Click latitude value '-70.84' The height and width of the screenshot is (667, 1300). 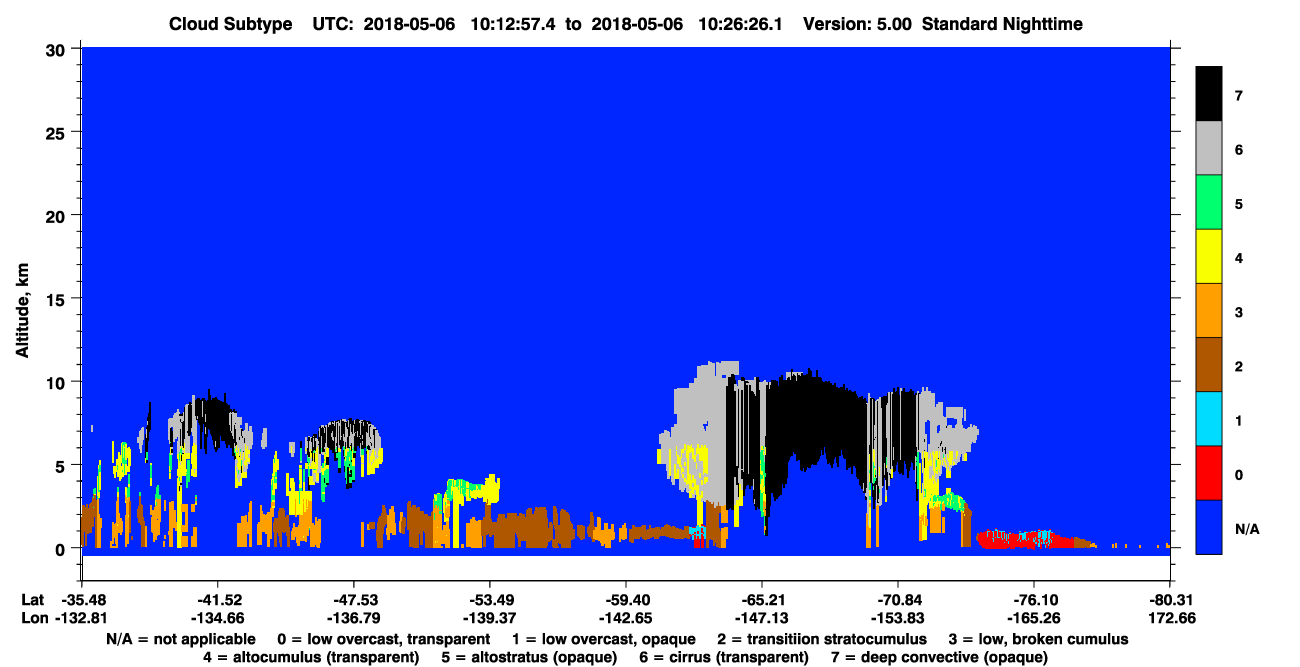click(x=898, y=600)
